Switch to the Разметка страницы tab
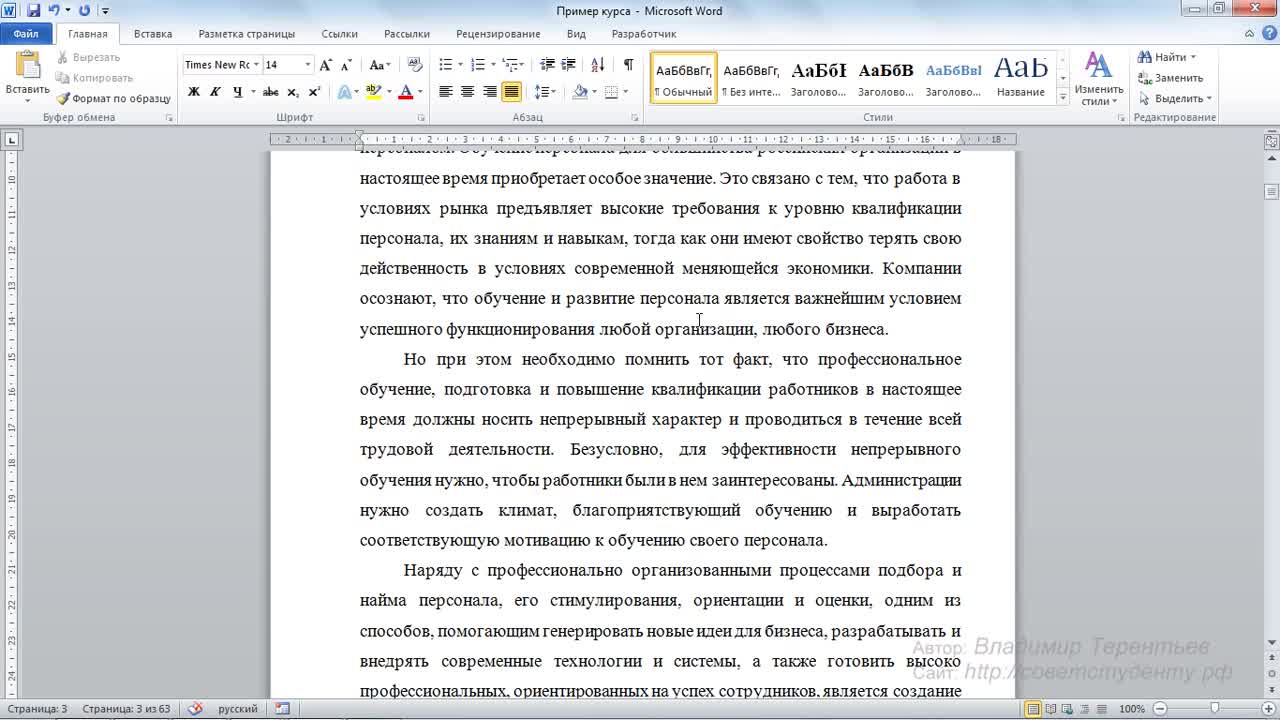This screenshot has height=720, width=1280. coord(246,34)
